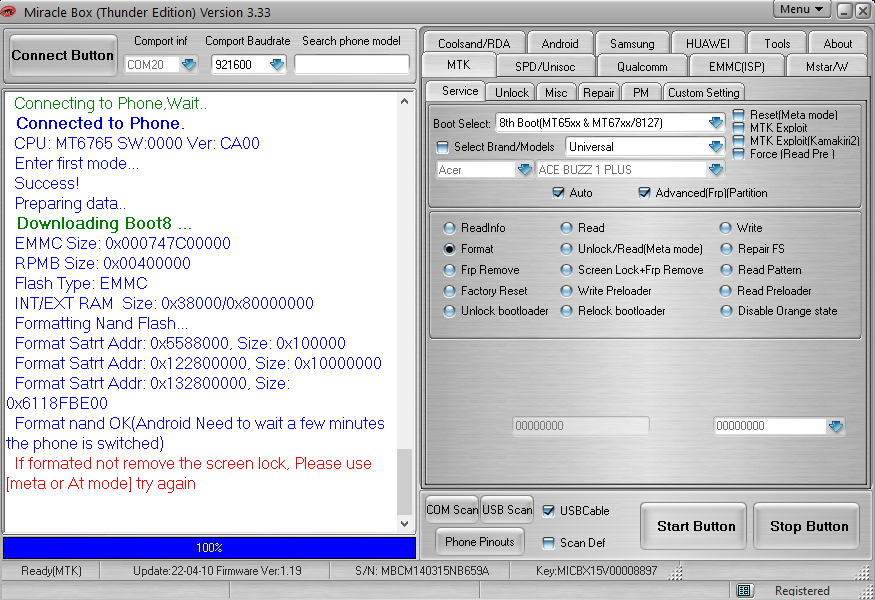Viewport: 875px width, 600px height.
Task: Open the Menu dropdown in the title bar
Action: tap(802, 9)
